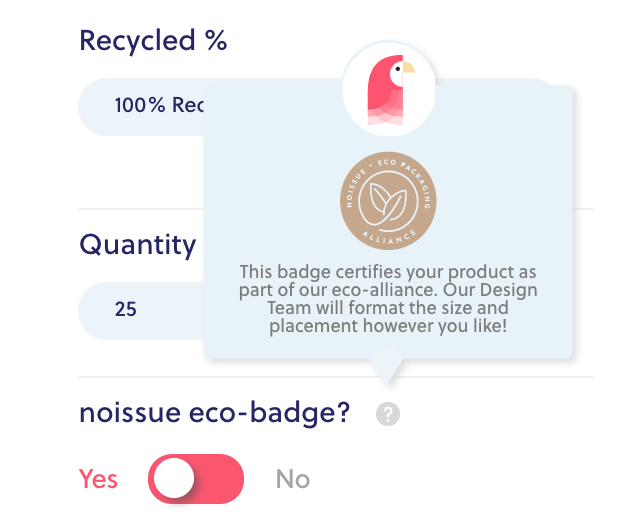Click the Quantity heading

[137, 245]
